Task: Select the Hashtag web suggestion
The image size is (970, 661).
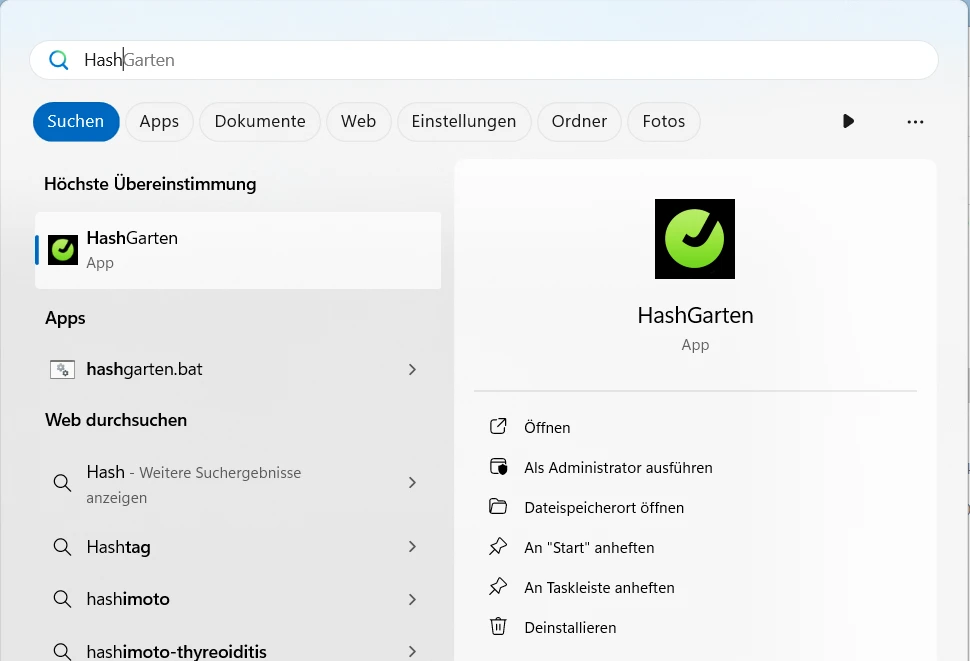Action: point(238,547)
